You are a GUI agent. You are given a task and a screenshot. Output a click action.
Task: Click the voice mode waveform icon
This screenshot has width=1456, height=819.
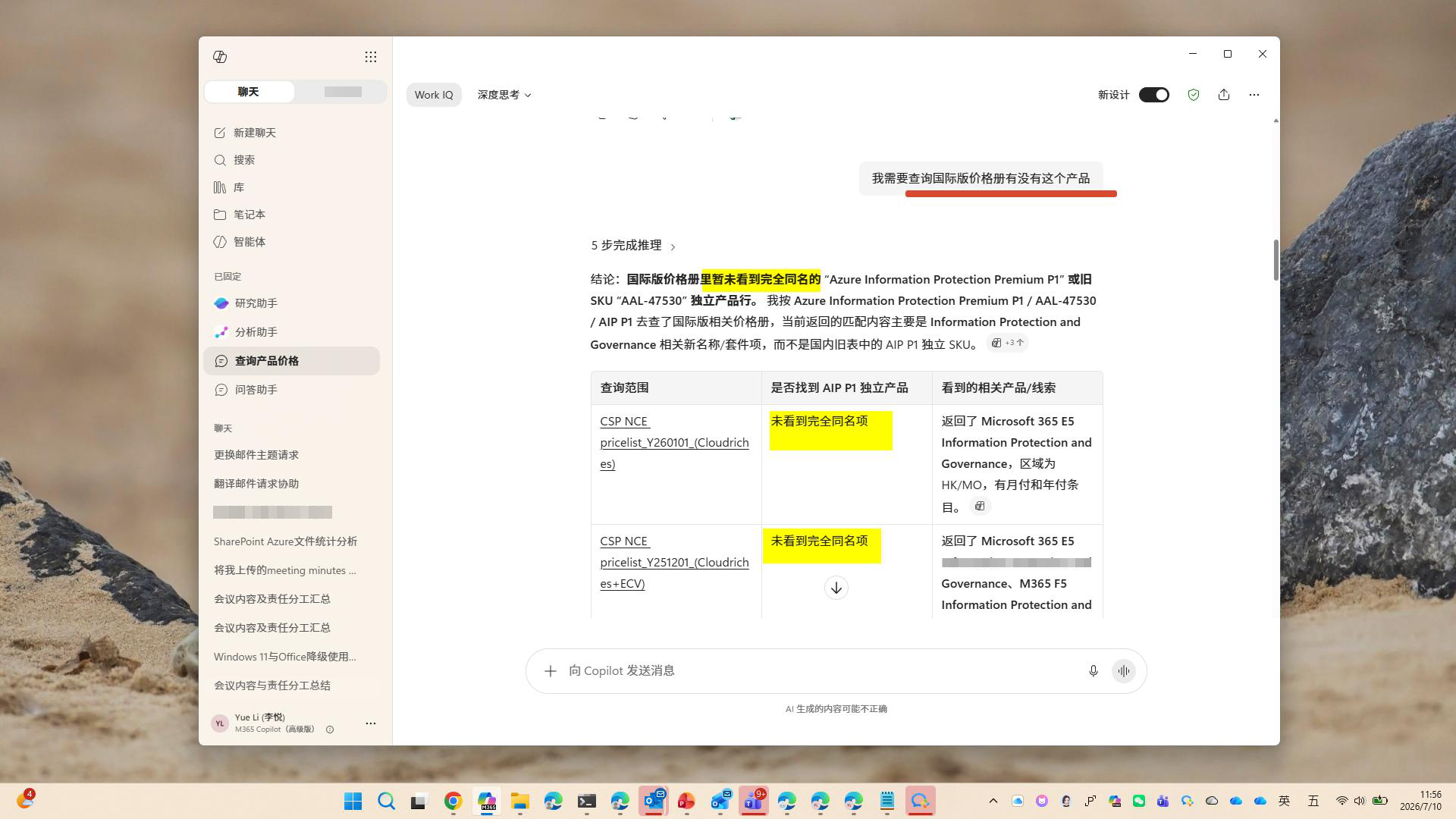coord(1123,671)
